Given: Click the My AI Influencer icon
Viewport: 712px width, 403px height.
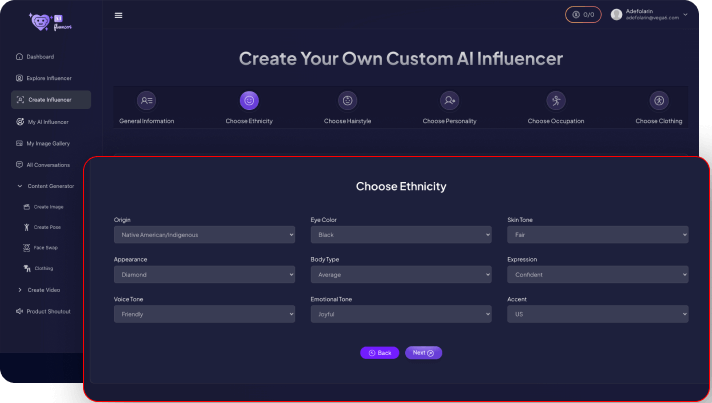Looking at the screenshot, I should tap(20, 122).
